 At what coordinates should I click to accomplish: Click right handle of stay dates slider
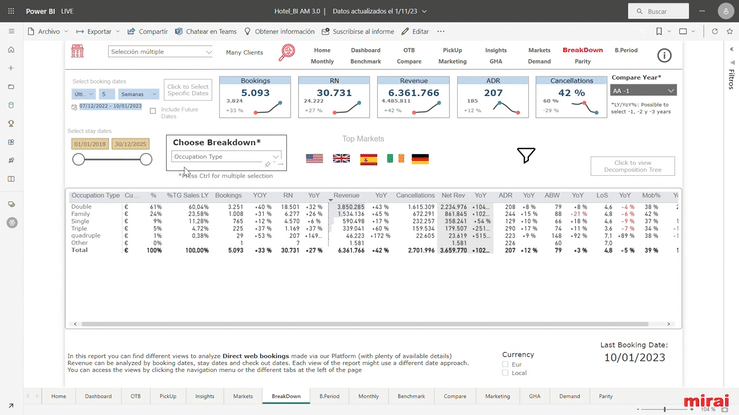tap(146, 159)
